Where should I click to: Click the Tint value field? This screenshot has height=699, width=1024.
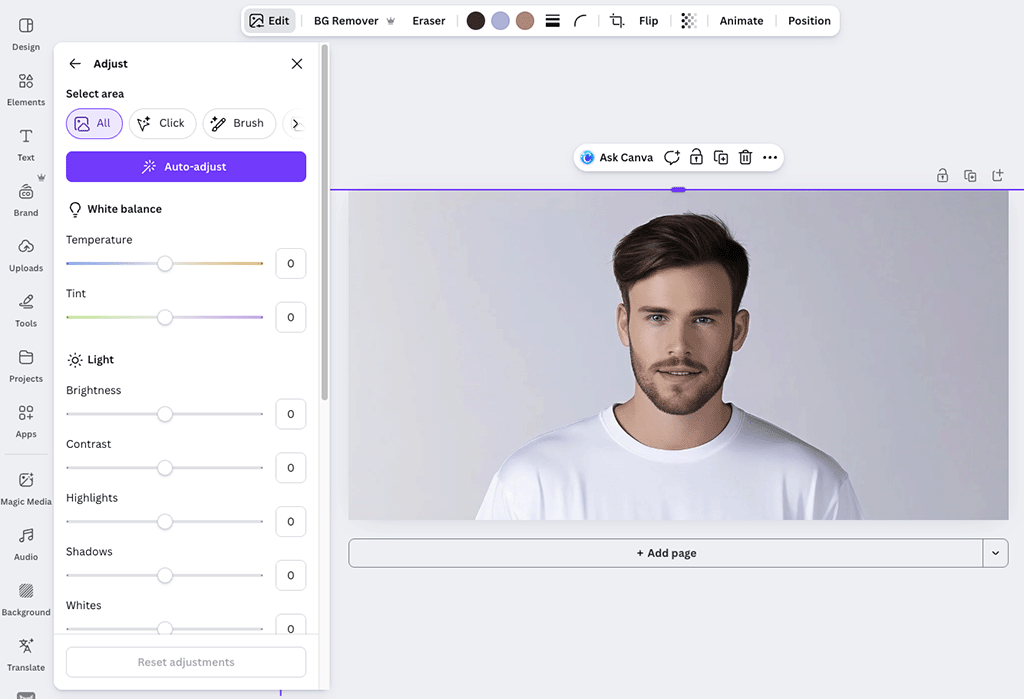coord(291,317)
